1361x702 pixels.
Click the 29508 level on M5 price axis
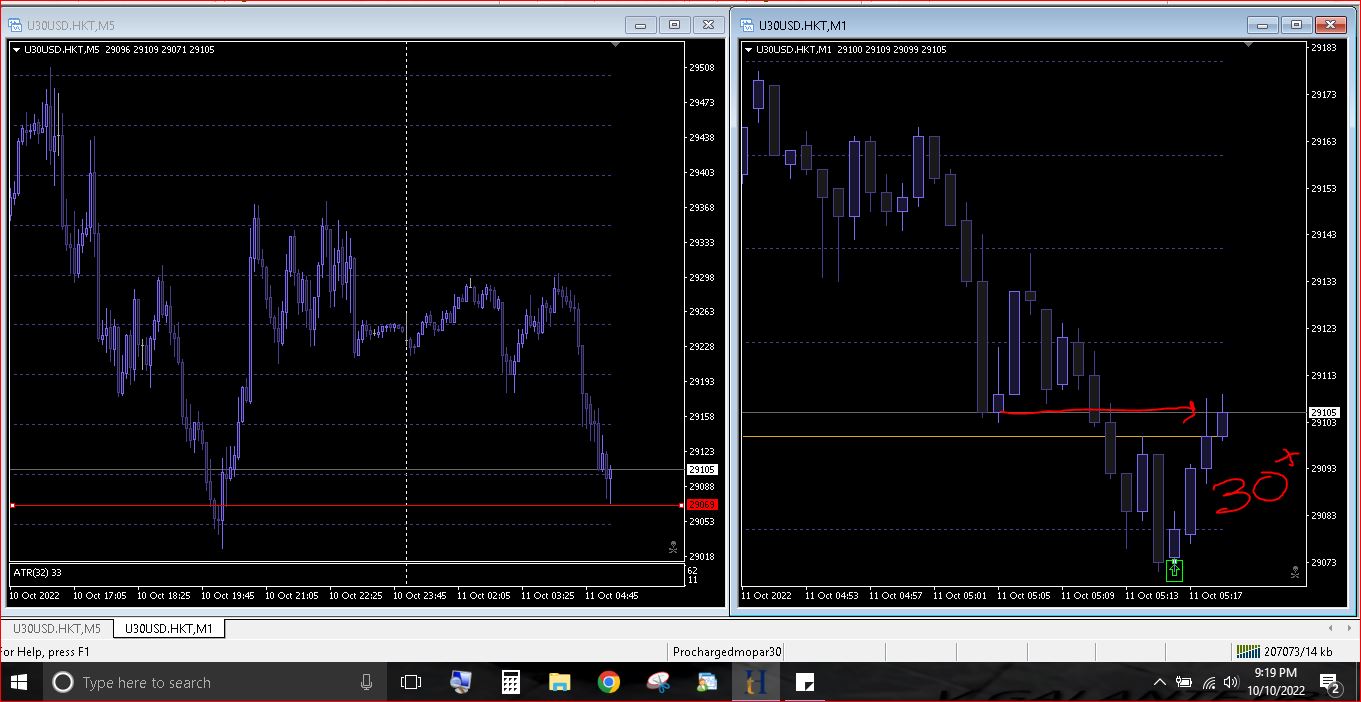701,68
